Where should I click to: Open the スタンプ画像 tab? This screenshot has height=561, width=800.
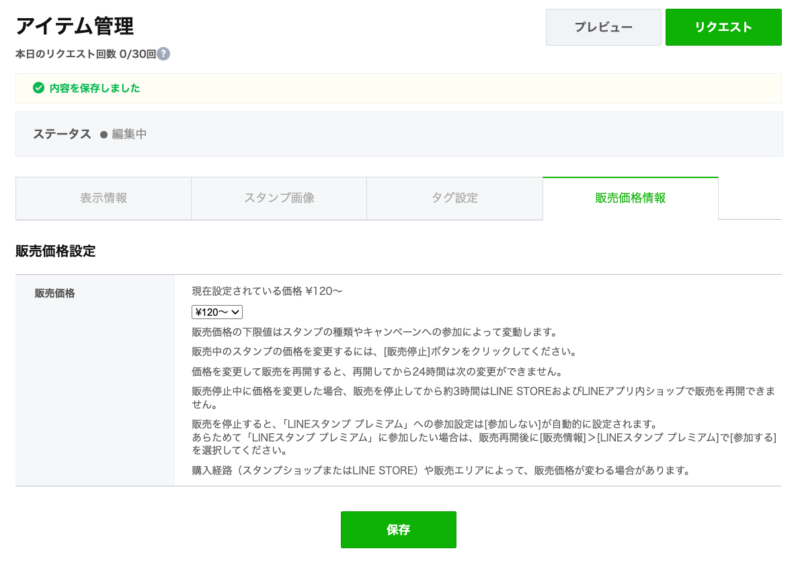[279, 198]
